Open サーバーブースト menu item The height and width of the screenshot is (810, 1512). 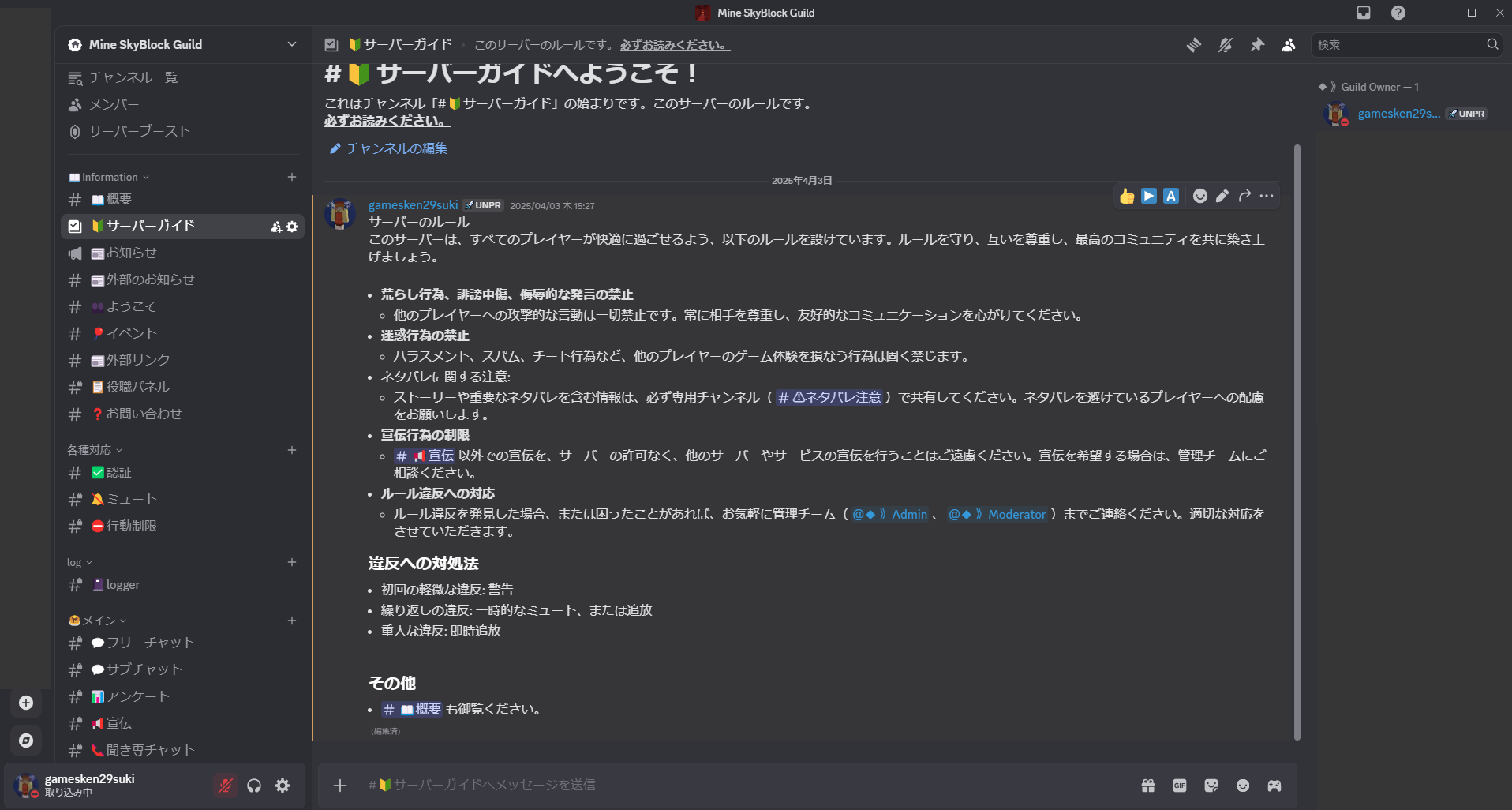(x=182, y=131)
